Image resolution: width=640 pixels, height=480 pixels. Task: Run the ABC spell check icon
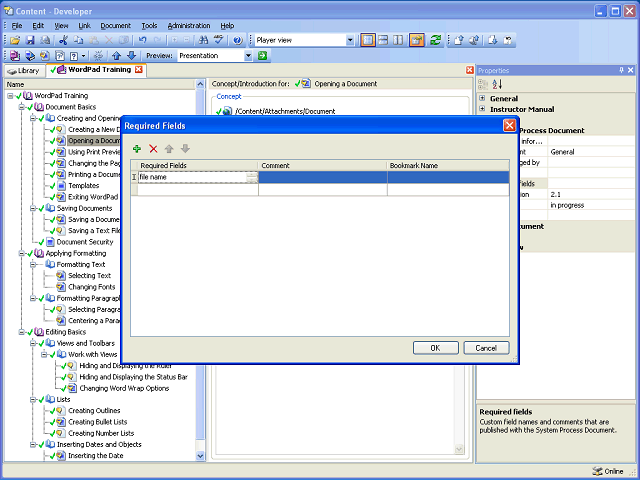pyautogui.click(x=219, y=40)
